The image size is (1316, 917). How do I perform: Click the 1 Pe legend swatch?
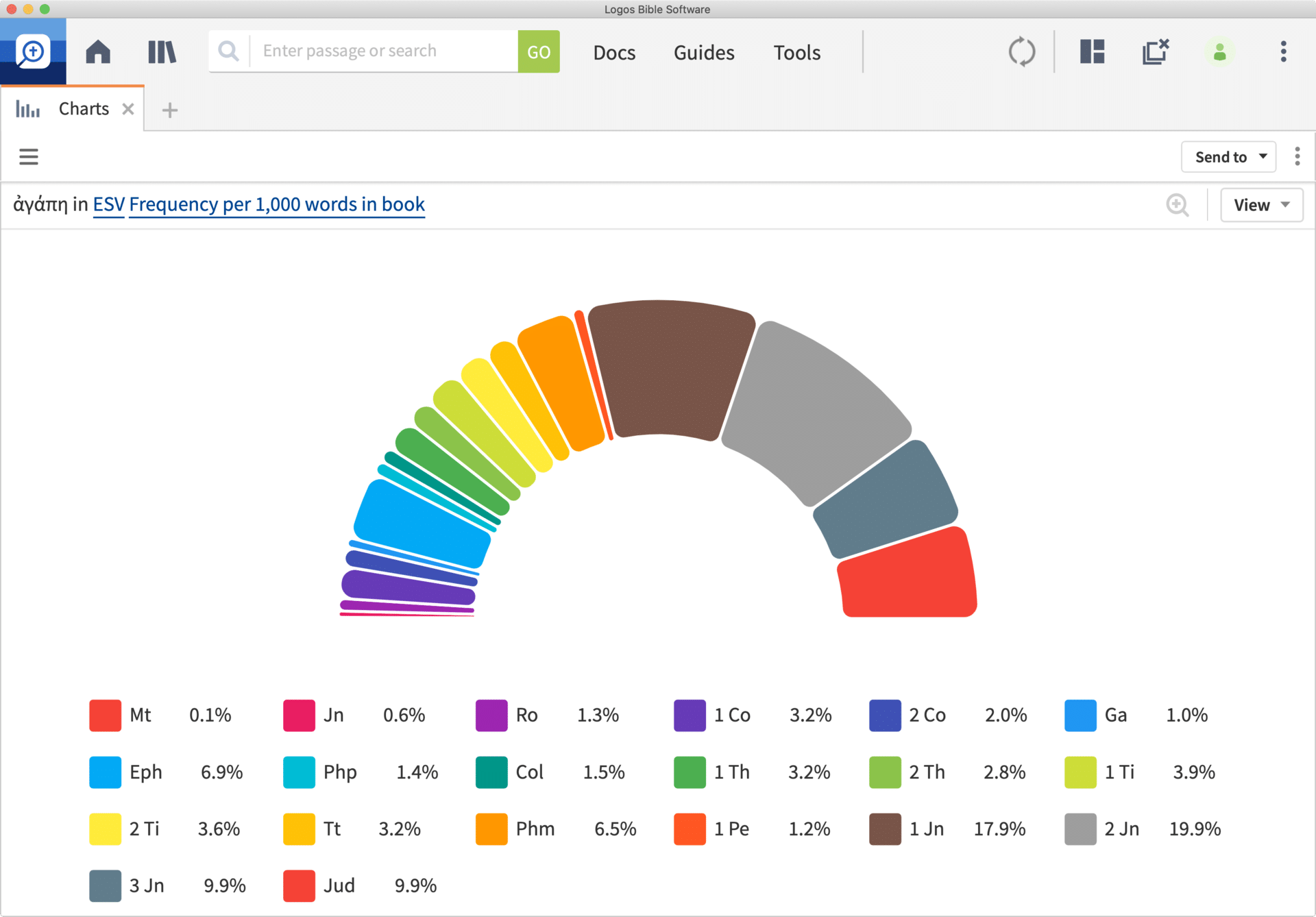[x=690, y=829]
